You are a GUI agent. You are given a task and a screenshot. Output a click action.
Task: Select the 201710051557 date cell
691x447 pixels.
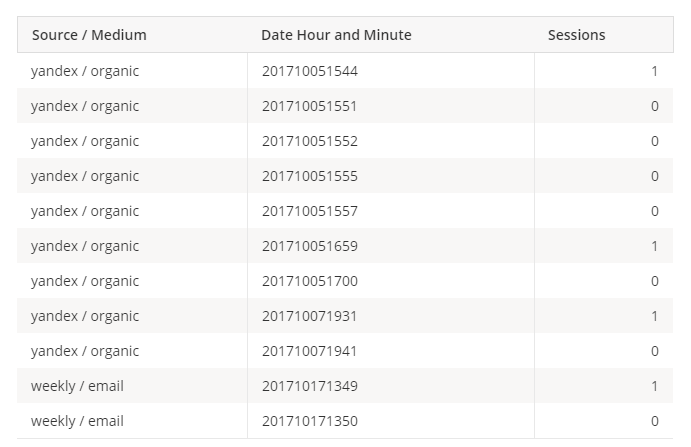tap(309, 211)
